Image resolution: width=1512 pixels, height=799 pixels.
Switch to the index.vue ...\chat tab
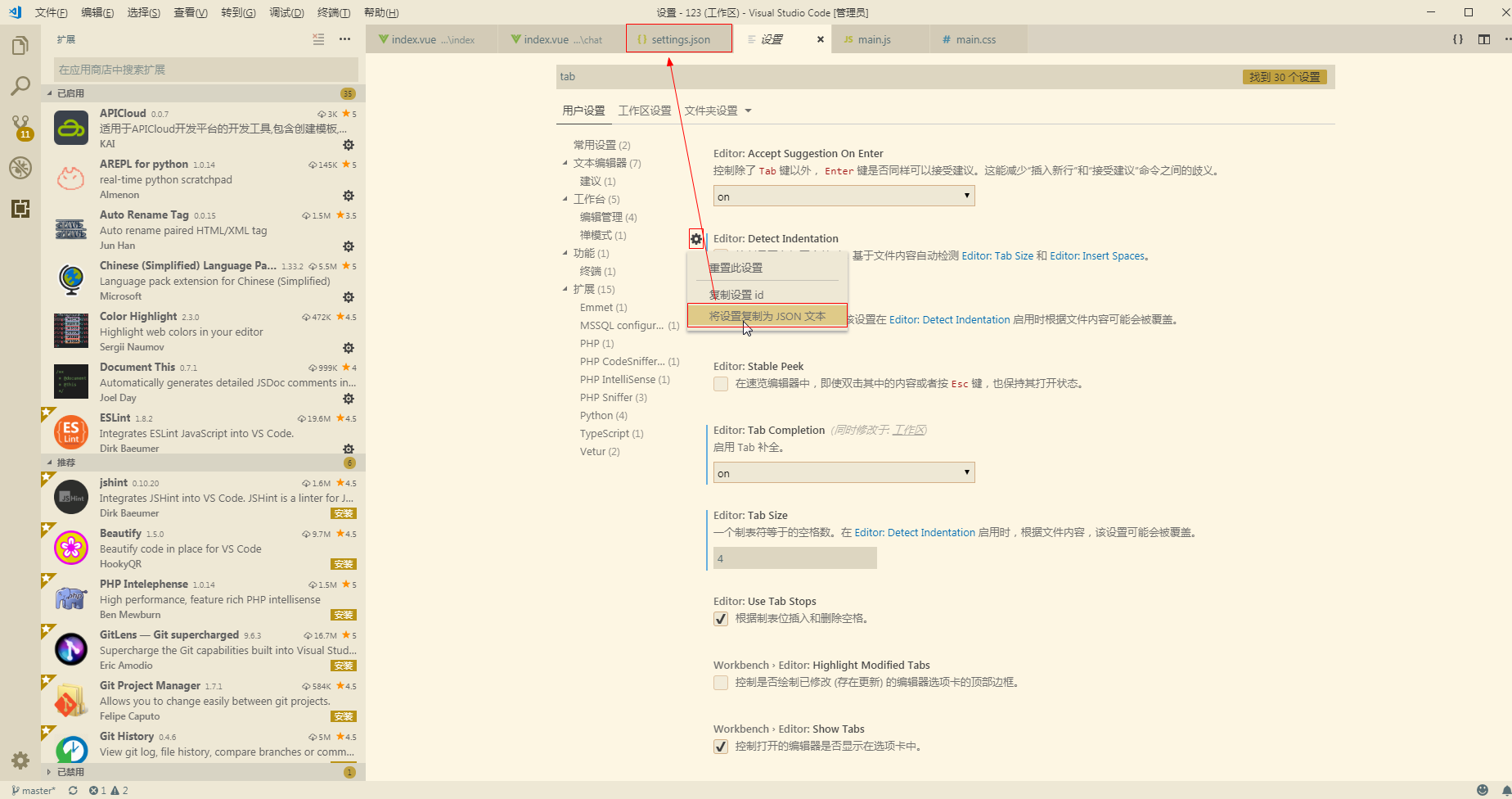point(561,39)
